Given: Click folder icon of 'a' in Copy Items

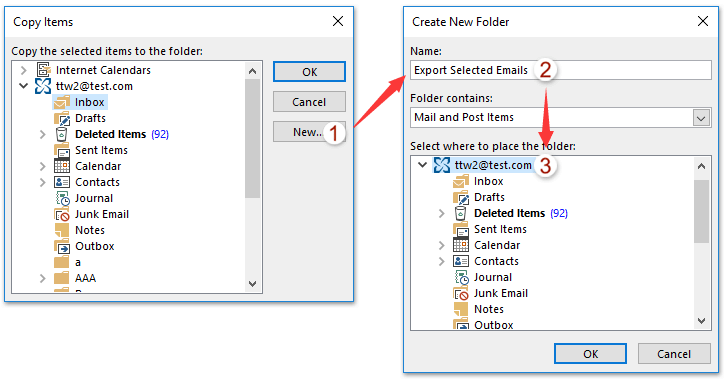Looking at the screenshot, I should [x=62, y=262].
